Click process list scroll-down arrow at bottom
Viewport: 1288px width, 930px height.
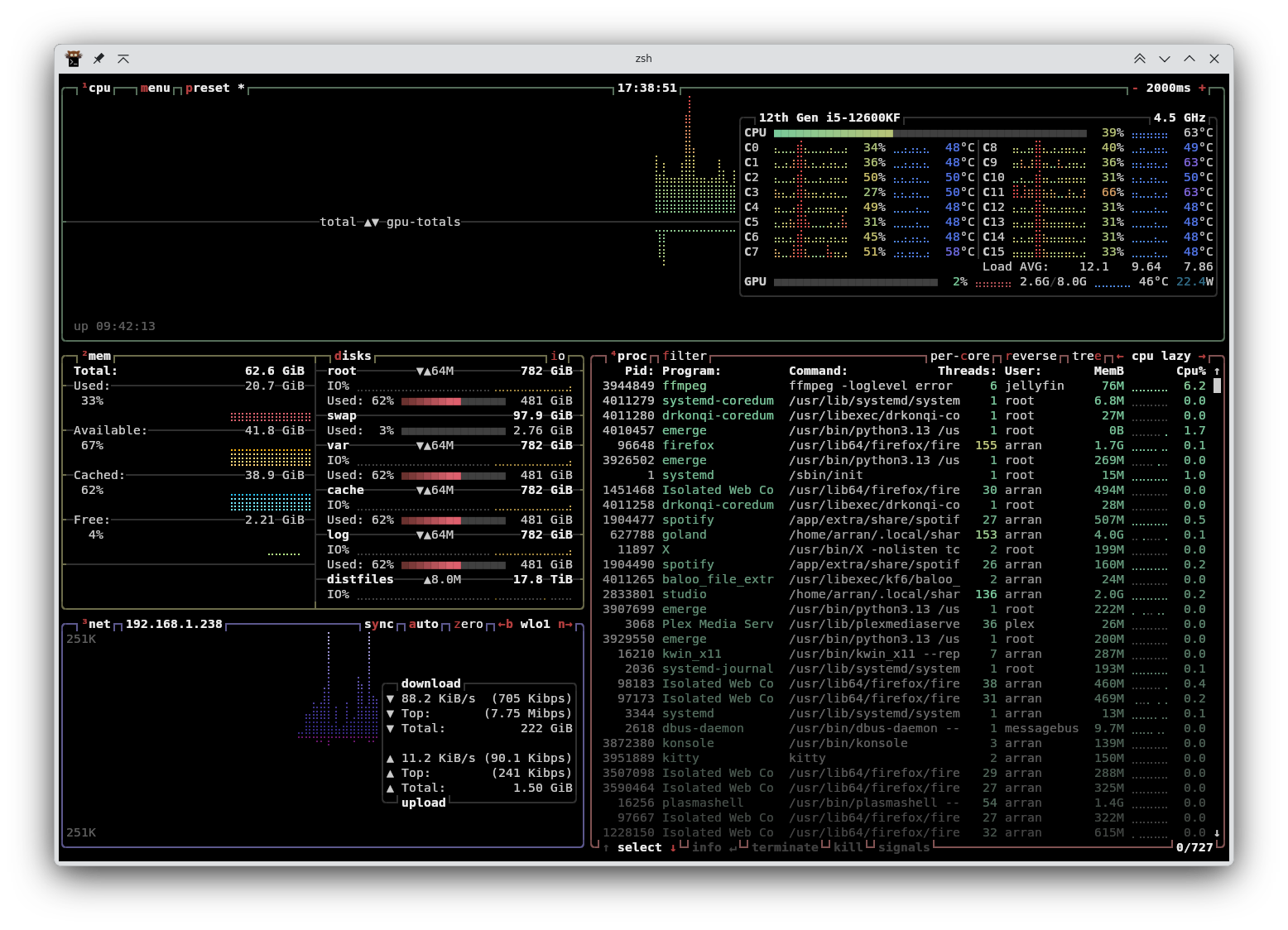pos(1217,833)
